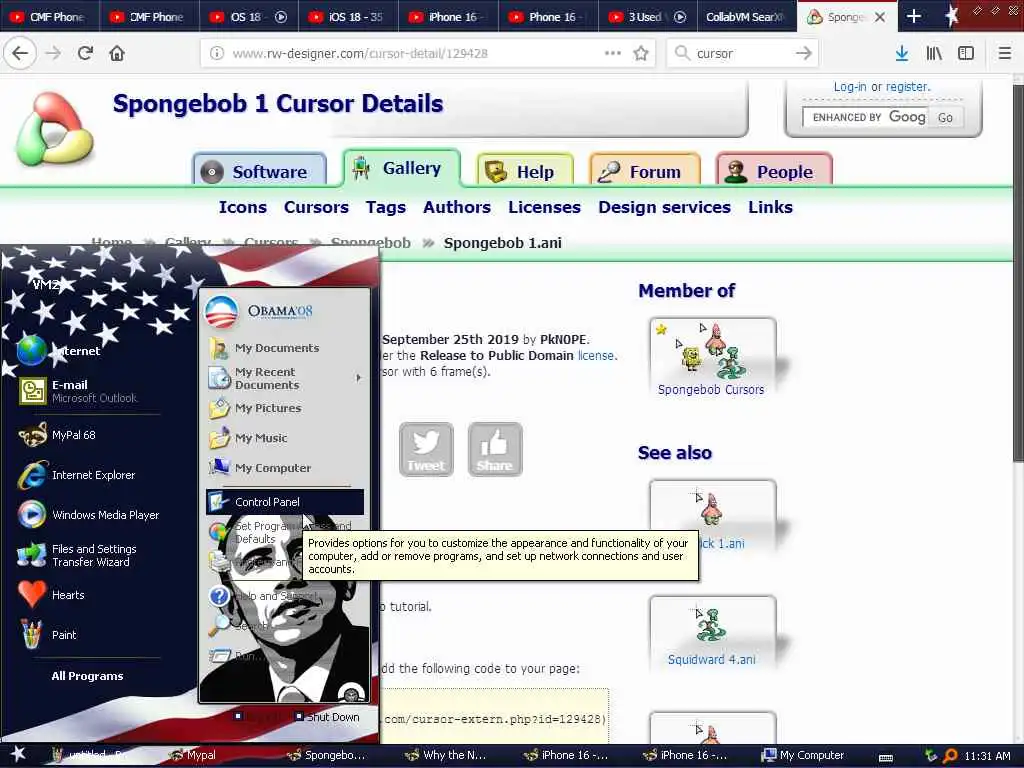Click the RealWorld Designer site logo
The image size is (1024, 768).
point(55,129)
